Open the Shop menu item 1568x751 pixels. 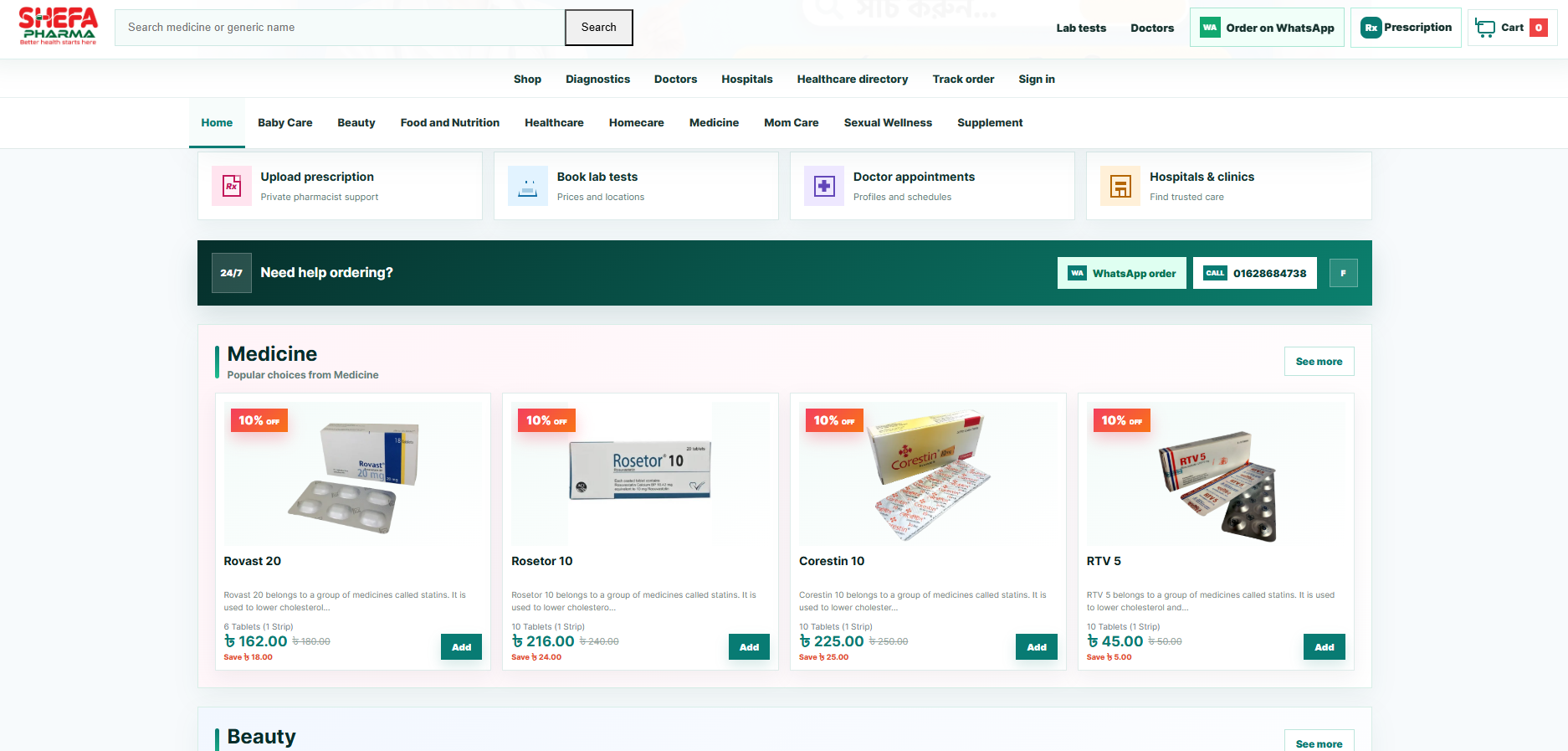click(527, 79)
